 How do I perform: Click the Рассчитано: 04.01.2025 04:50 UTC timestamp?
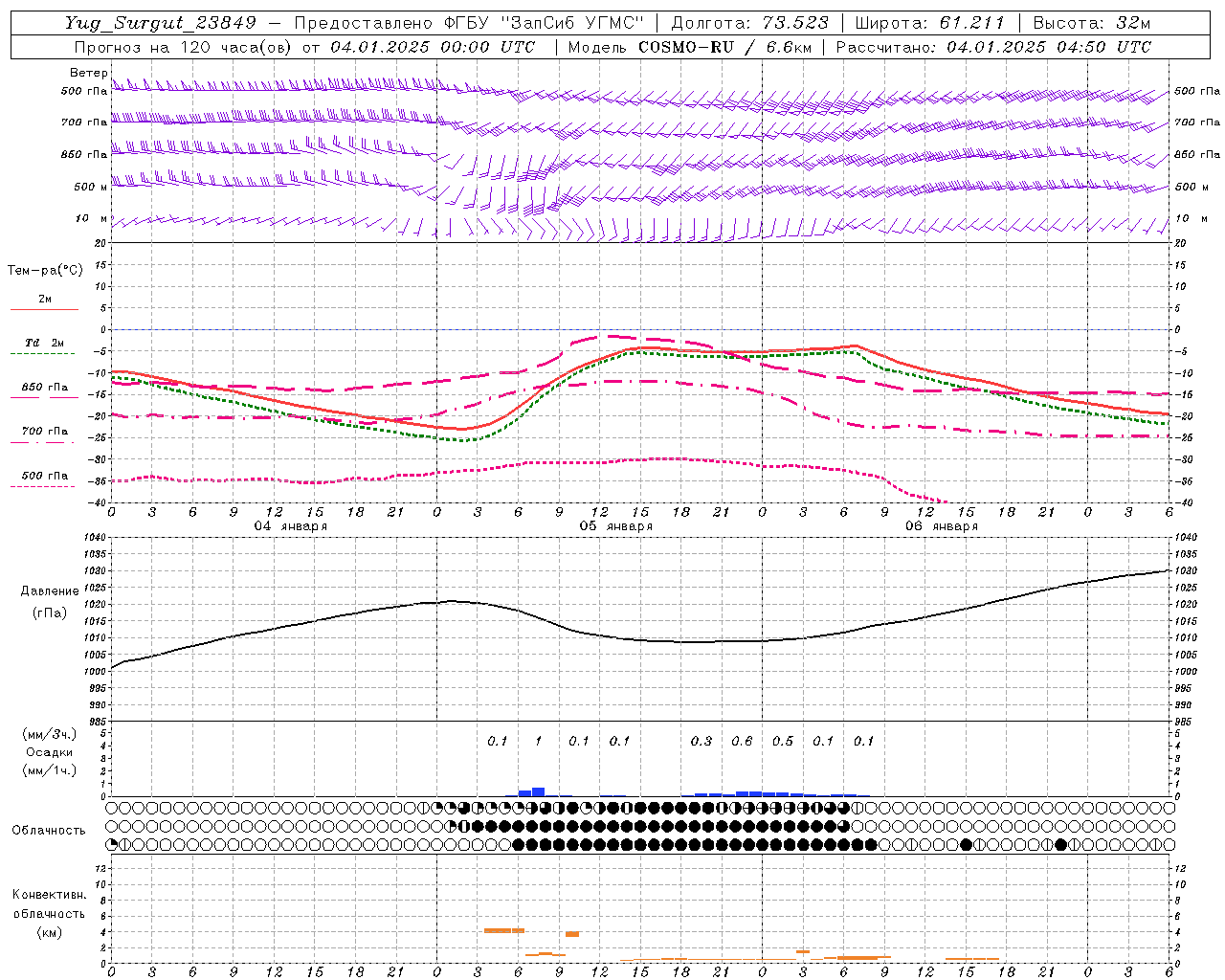coord(993,47)
